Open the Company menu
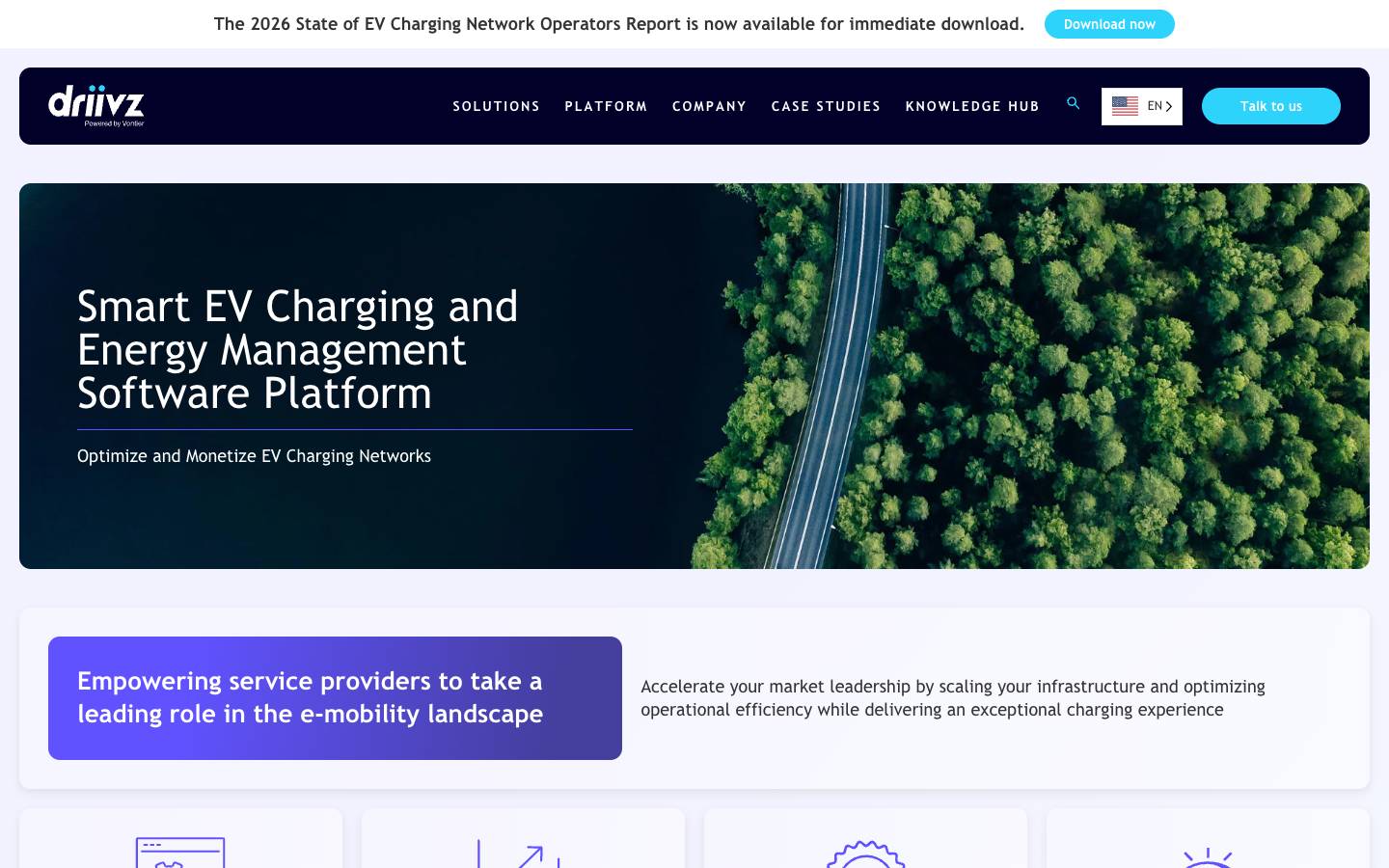This screenshot has height=868, width=1389. 709,106
